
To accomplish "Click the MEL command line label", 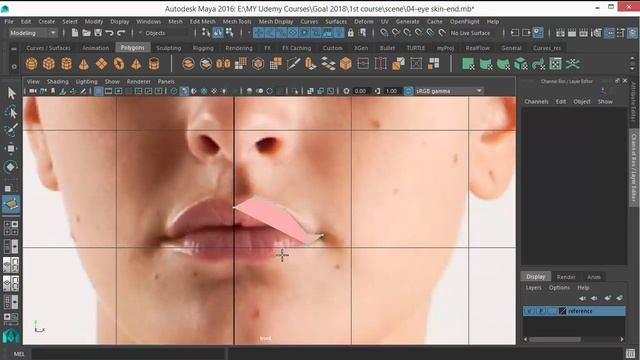I will [x=19, y=354].
